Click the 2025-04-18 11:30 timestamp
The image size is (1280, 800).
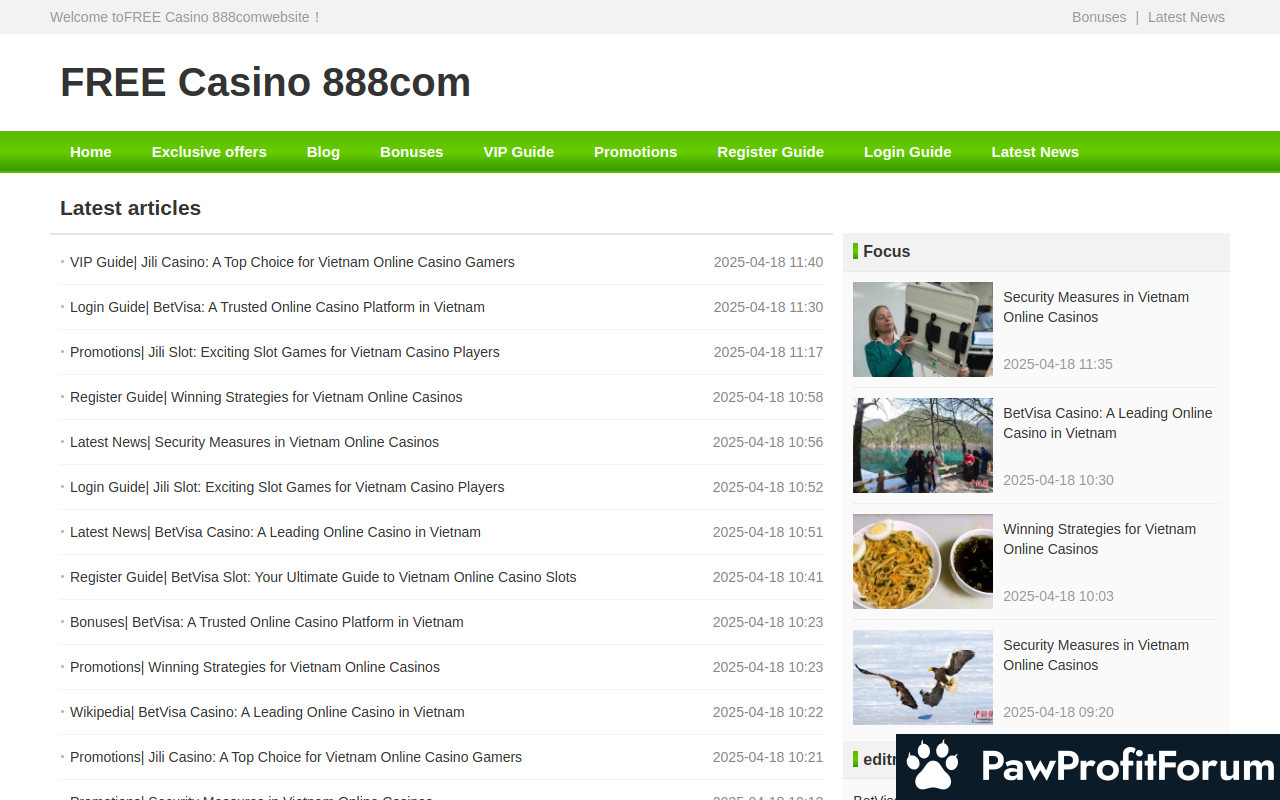coord(768,307)
